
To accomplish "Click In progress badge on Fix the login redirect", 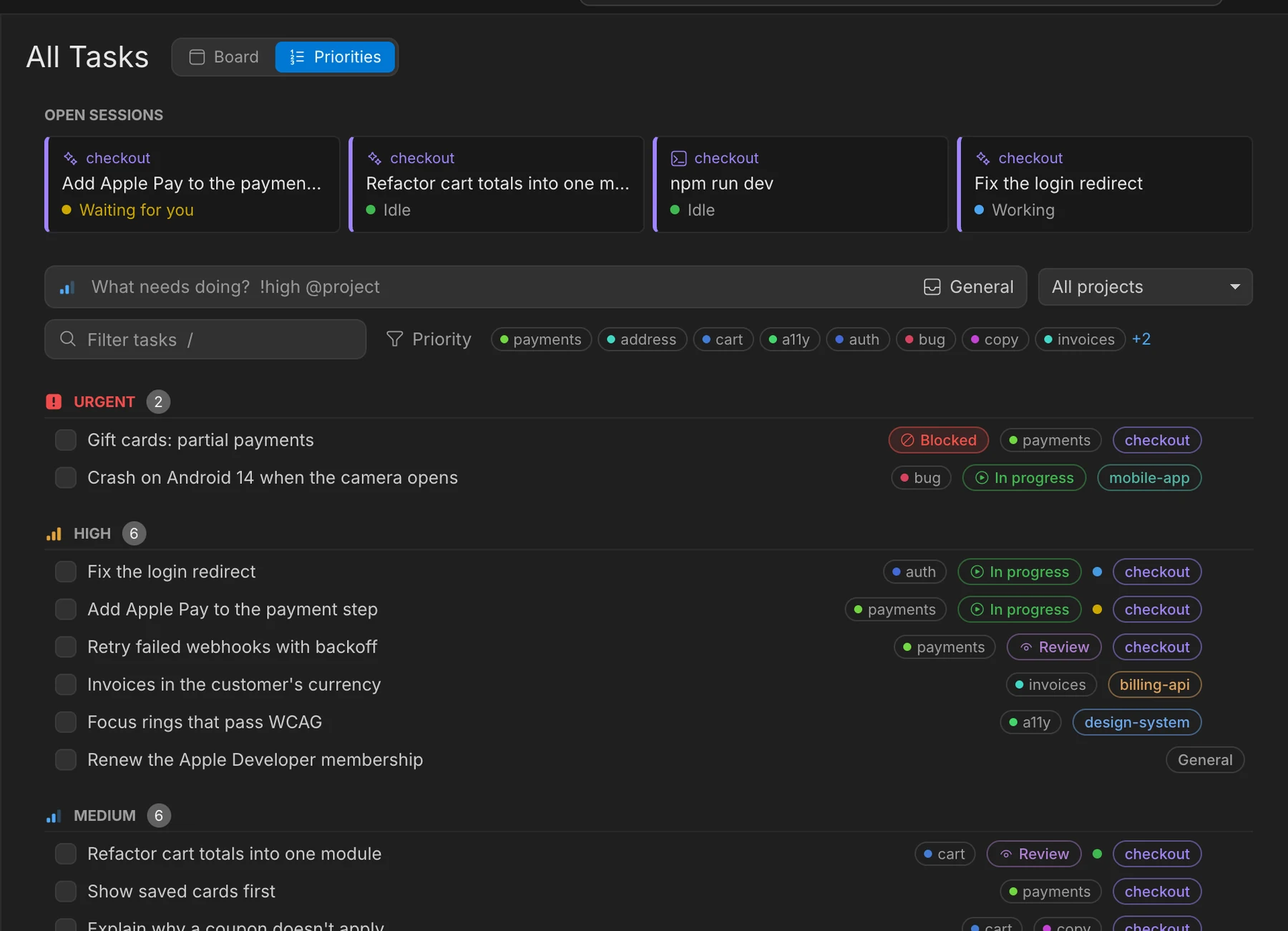I will [x=1019, y=572].
